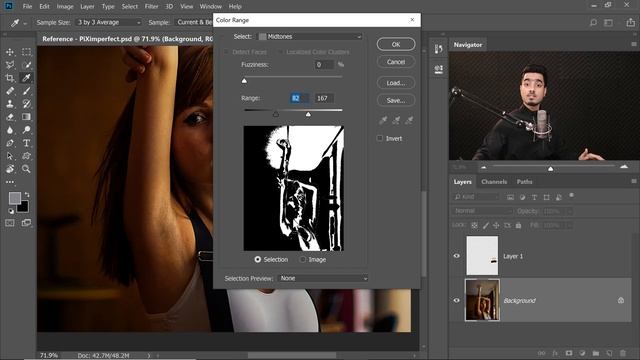Image resolution: width=640 pixels, height=360 pixels.
Task: Open the Selection Preview dropdown
Action: (x=323, y=278)
